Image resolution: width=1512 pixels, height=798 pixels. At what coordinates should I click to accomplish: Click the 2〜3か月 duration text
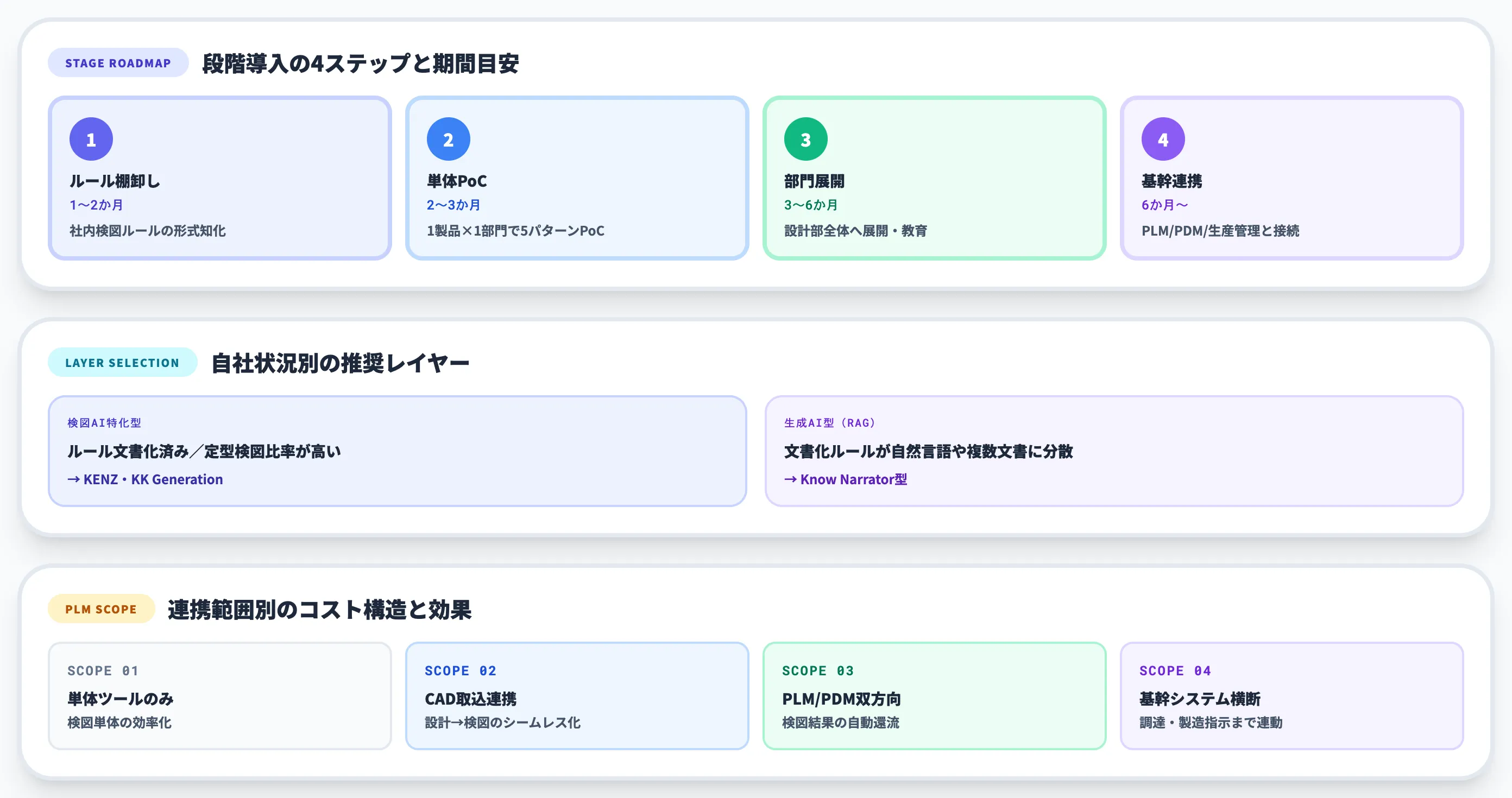pyautogui.click(x=453, y=205)
